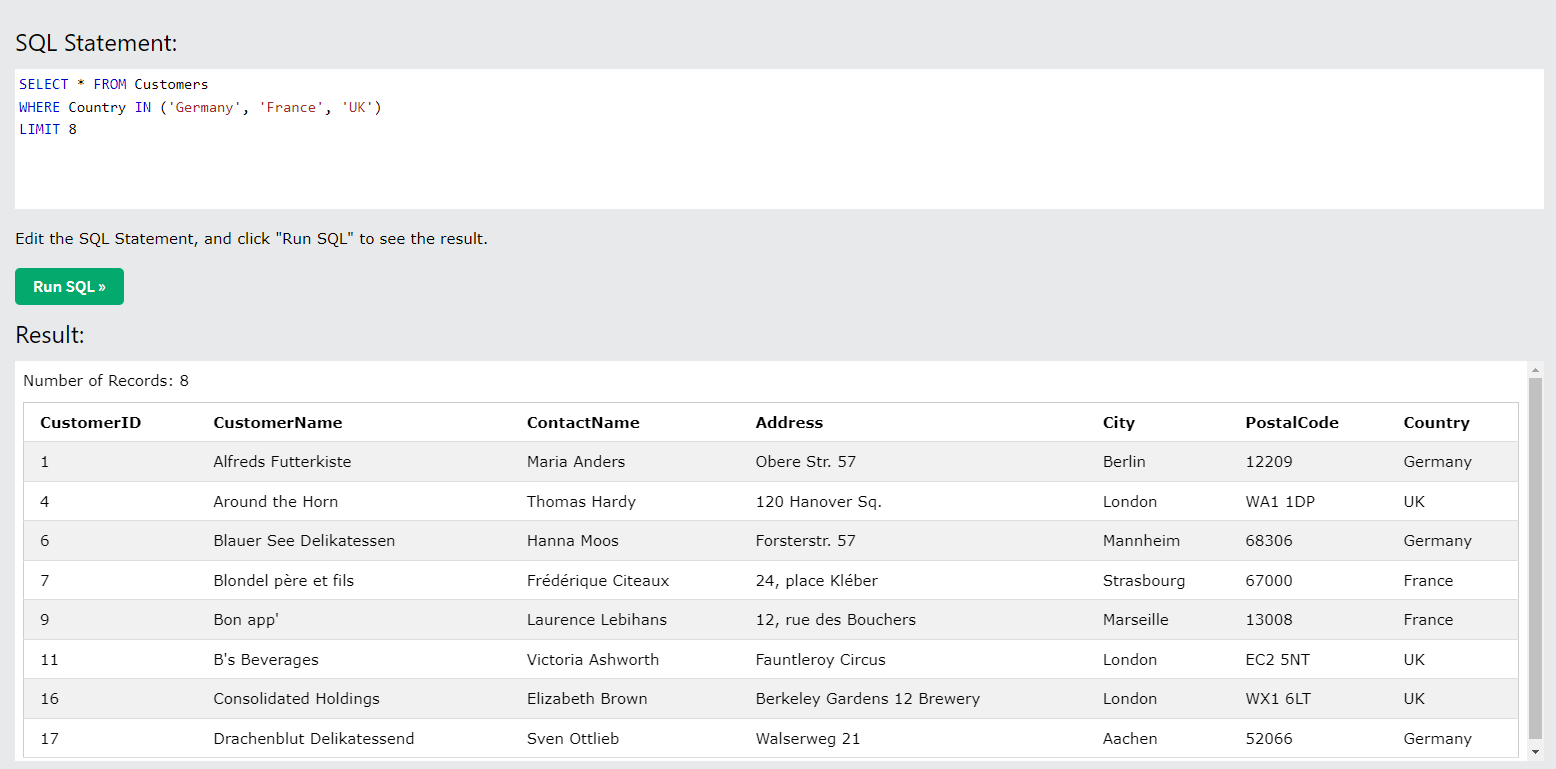
Task: Select the CustomerName column header
Action: pos(278,422)
